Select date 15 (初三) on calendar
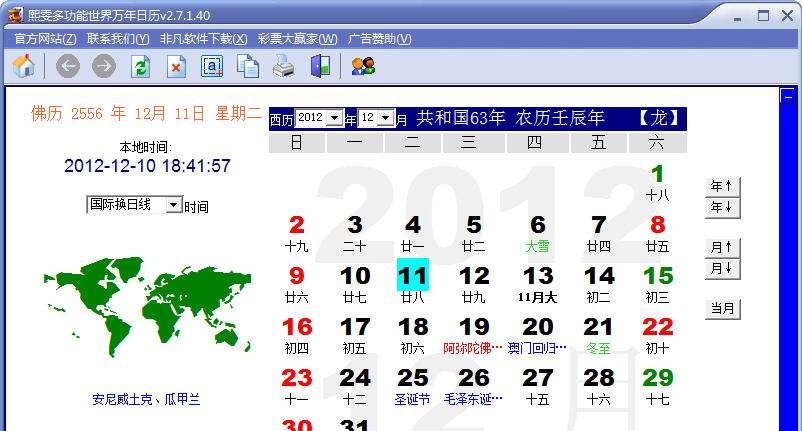Image resolution: width=802 pixels, height=431 pixels. click(x=658, y=276)
